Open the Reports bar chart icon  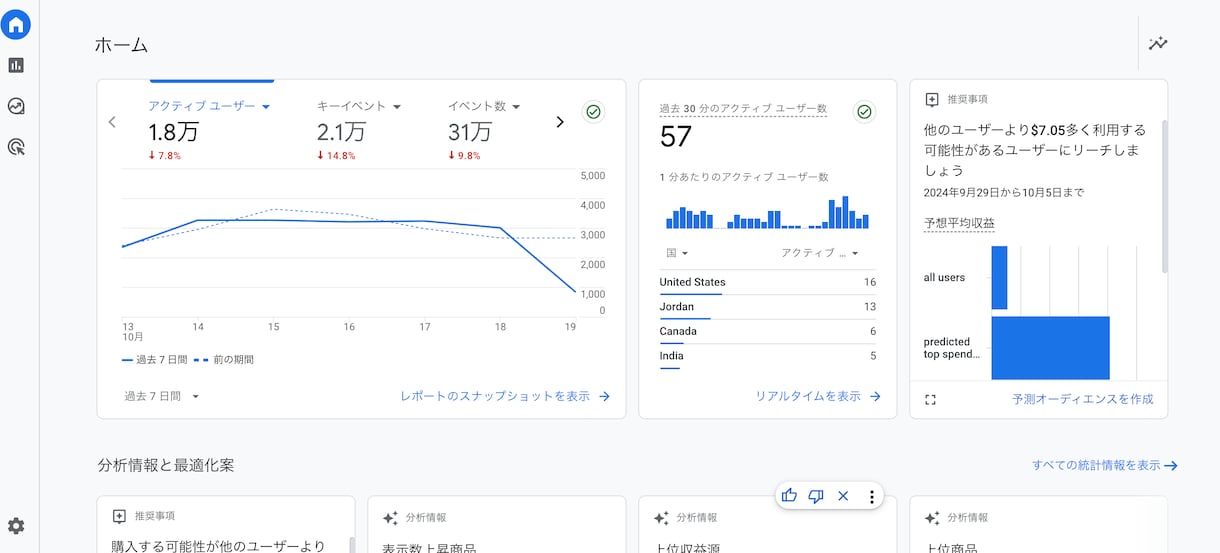point(15,65)
